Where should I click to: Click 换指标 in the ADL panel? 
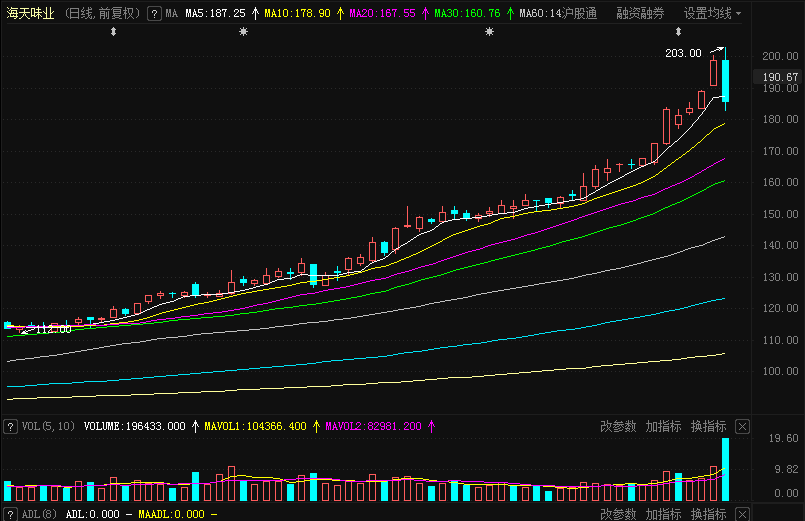(x=708, y=514)
